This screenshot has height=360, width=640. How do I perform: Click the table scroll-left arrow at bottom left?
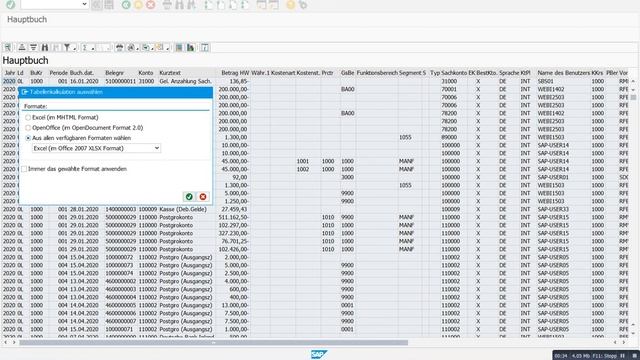tap(5, 342)
